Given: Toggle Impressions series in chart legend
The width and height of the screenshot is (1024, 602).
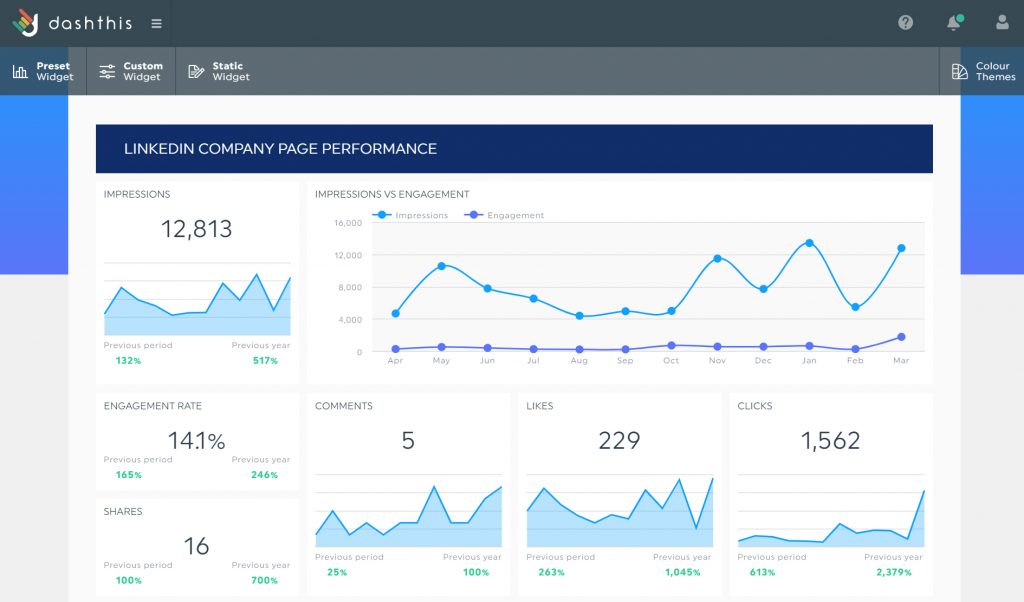Looking at the screenshot, I should [x=410, y=215].
